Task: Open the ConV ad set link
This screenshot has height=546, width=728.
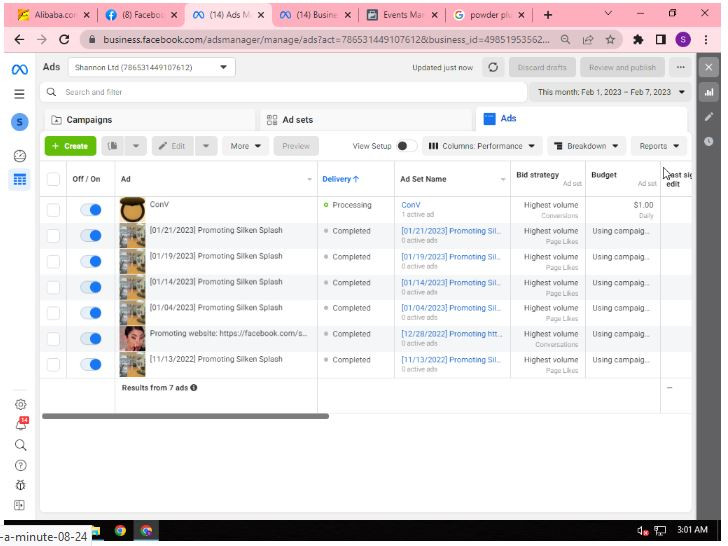Action: (410, 205)
